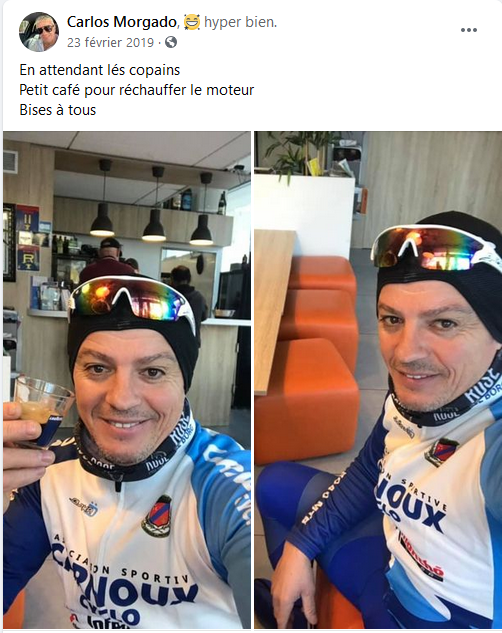Open the left photo with espresso cup
502x633 pixels.
[127, 379]
